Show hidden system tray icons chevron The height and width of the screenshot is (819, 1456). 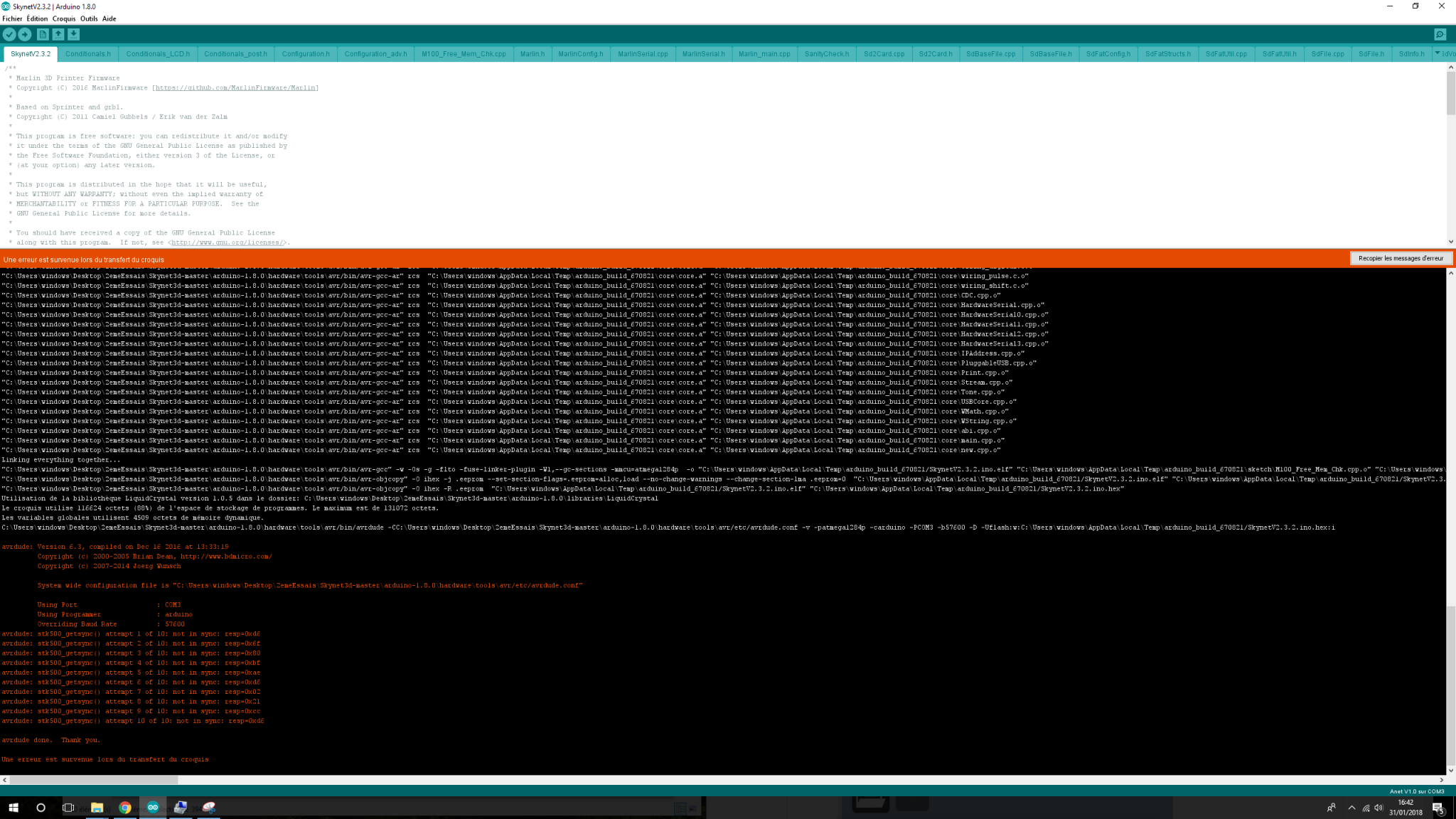[1351, 808]
